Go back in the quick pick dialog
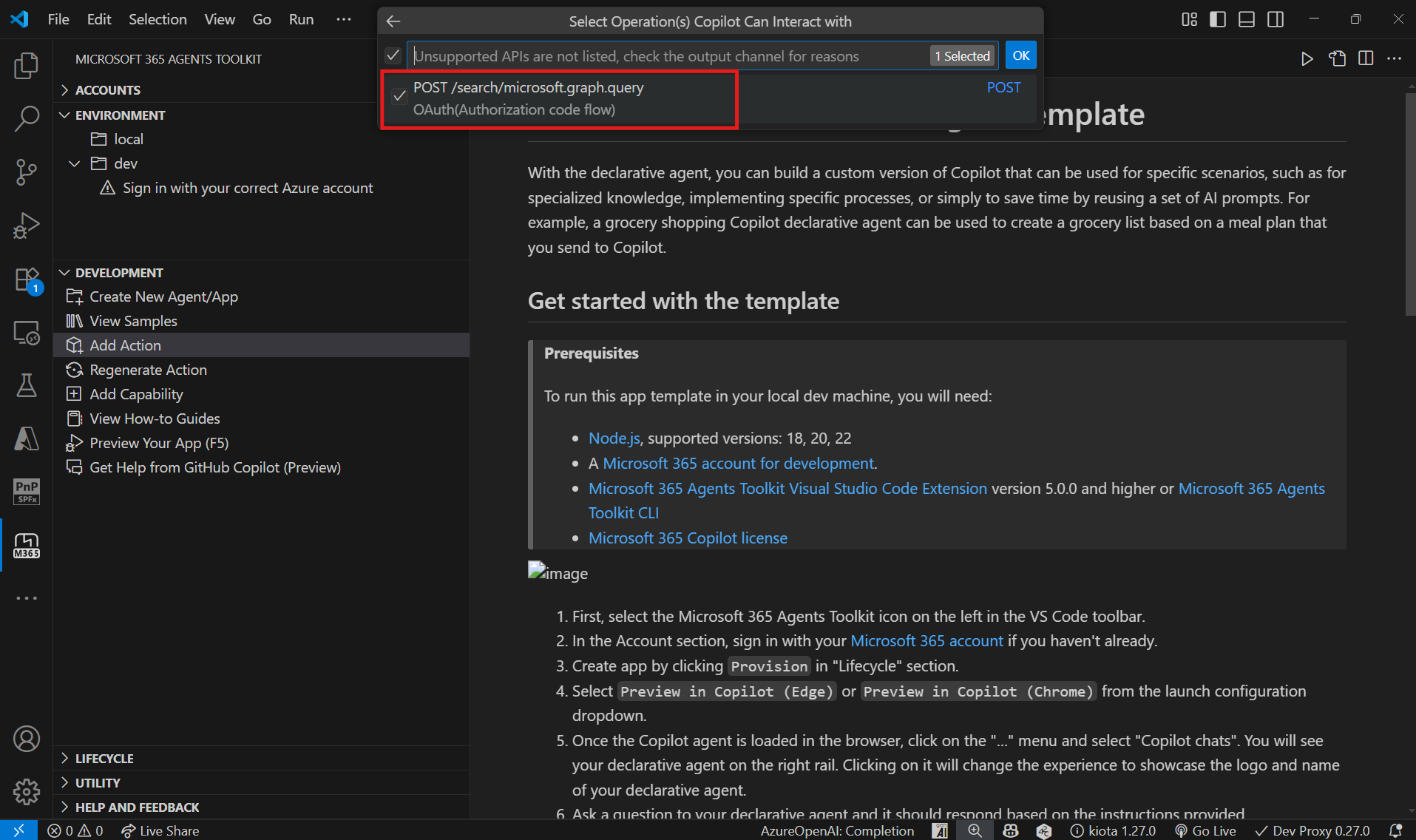The height and width of the screenshot is (840, 1416). click(393, 21)
